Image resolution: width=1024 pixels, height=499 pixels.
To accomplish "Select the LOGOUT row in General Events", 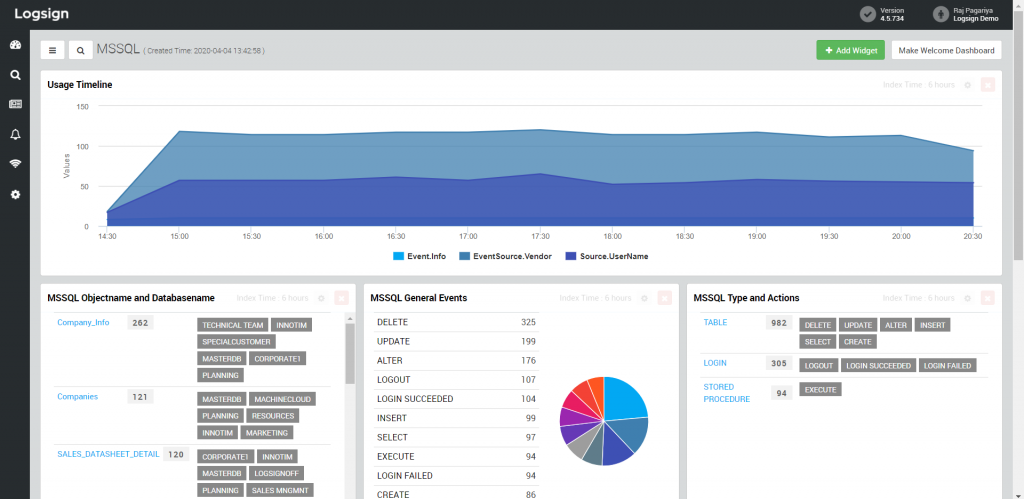I will pyautogui.click(x=456, y=379).
